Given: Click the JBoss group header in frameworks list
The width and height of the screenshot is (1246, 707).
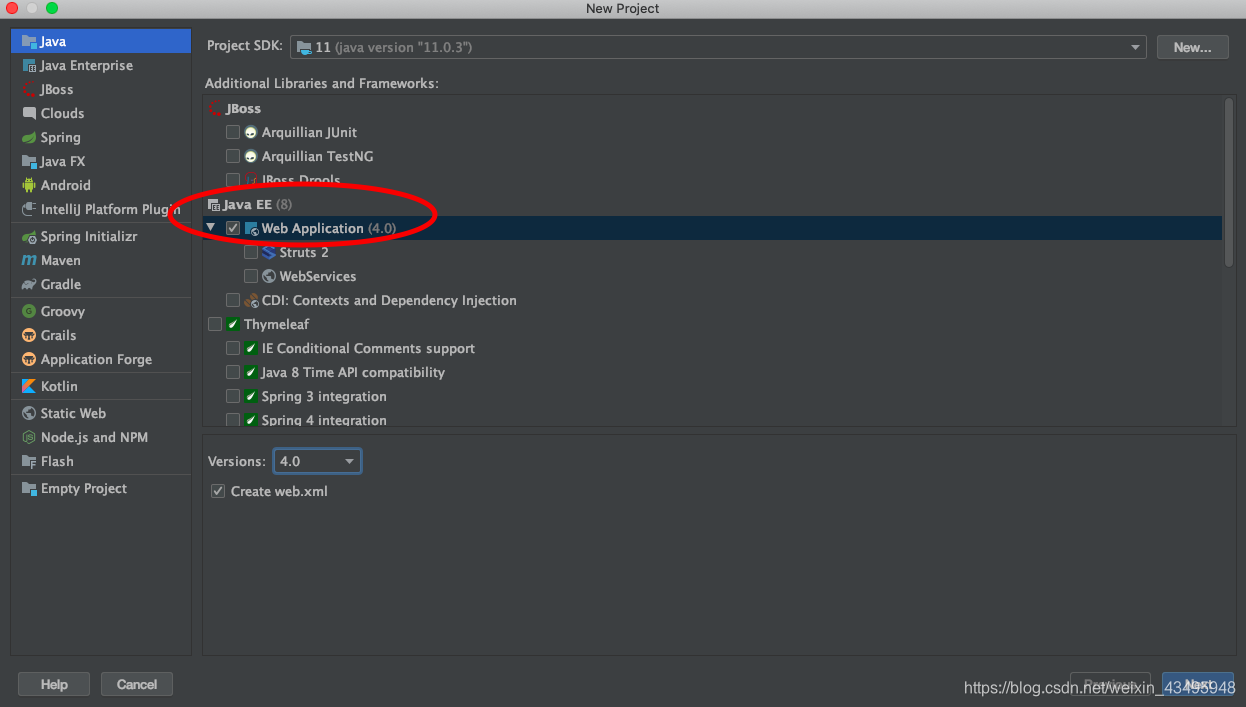Looking at the screenshot, I should point(235,109).
